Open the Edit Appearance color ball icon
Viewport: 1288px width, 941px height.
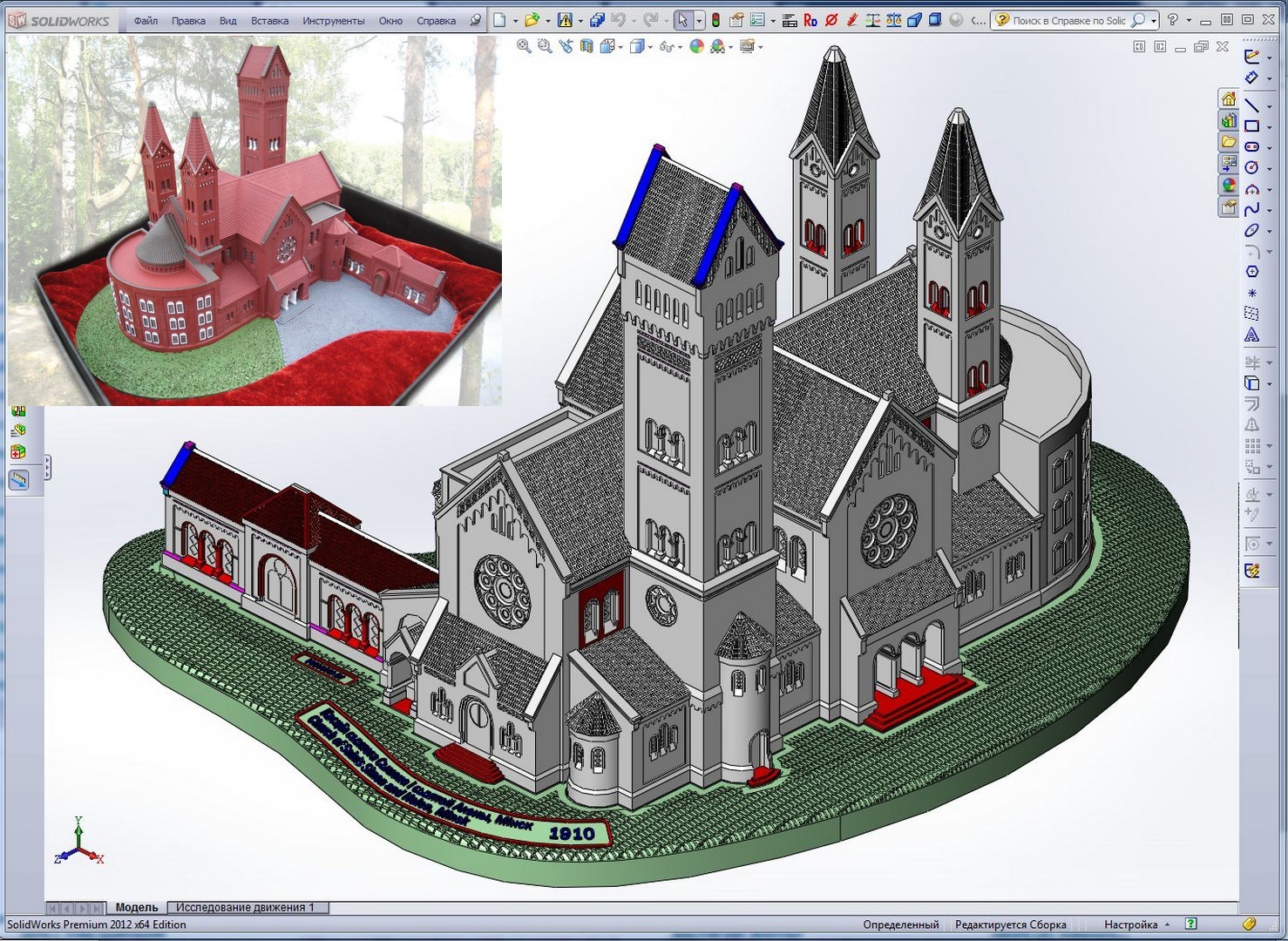(696, 46)
